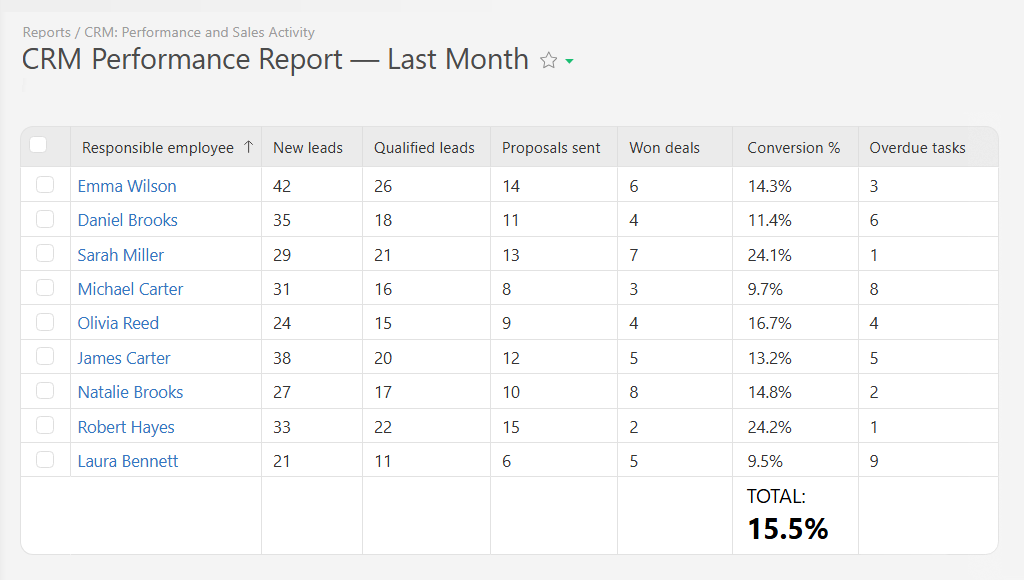The image size is (1024, 580).
Task: Sort by Conversion % column header
Action: click(x=793, y=148)
